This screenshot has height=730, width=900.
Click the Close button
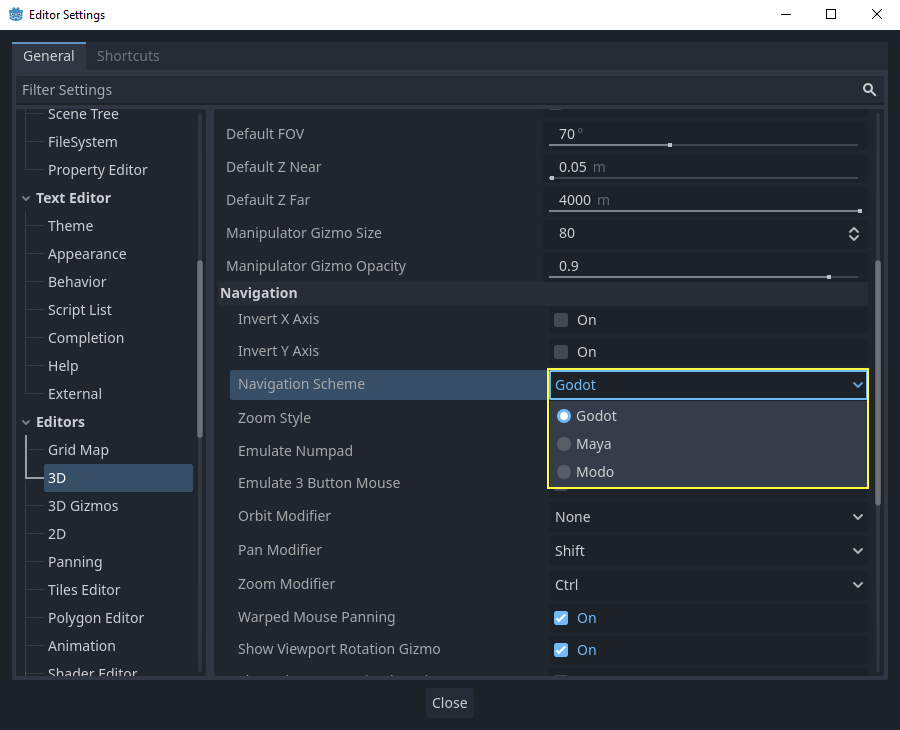point(449,703)
